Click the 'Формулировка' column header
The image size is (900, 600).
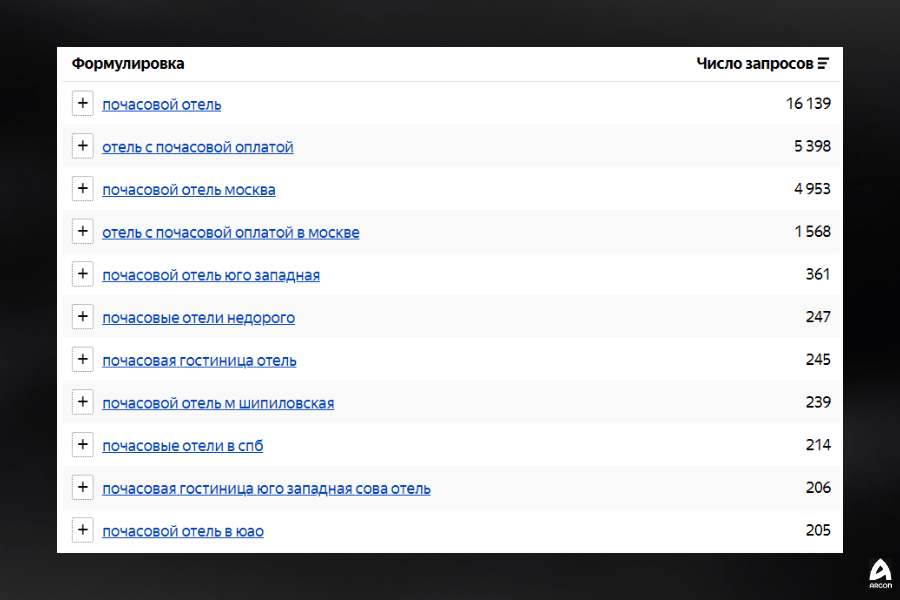[128, 64]
